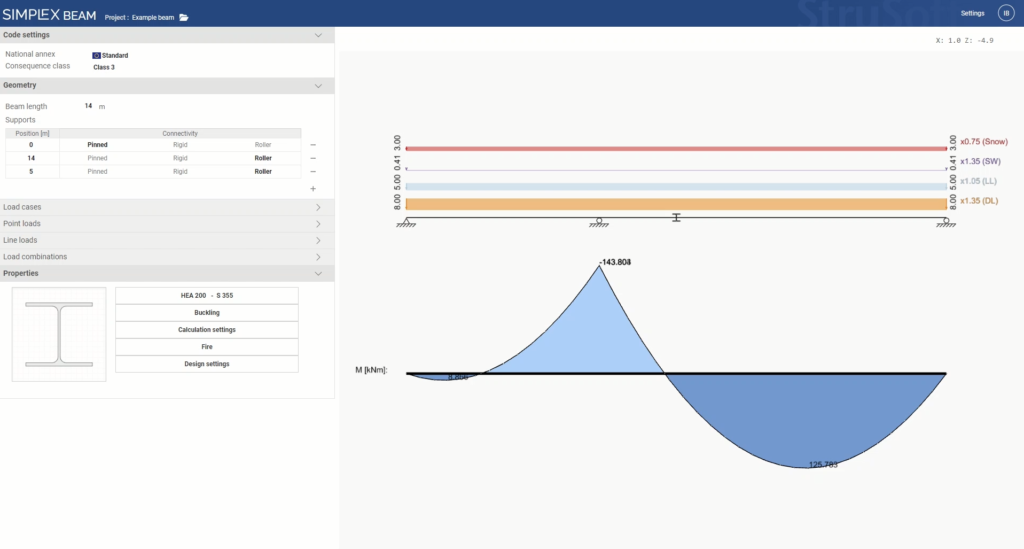The width and height of the screenshot is (1024, 549).
Task: Remove the support at position 14
Action: tap(313, 158)
